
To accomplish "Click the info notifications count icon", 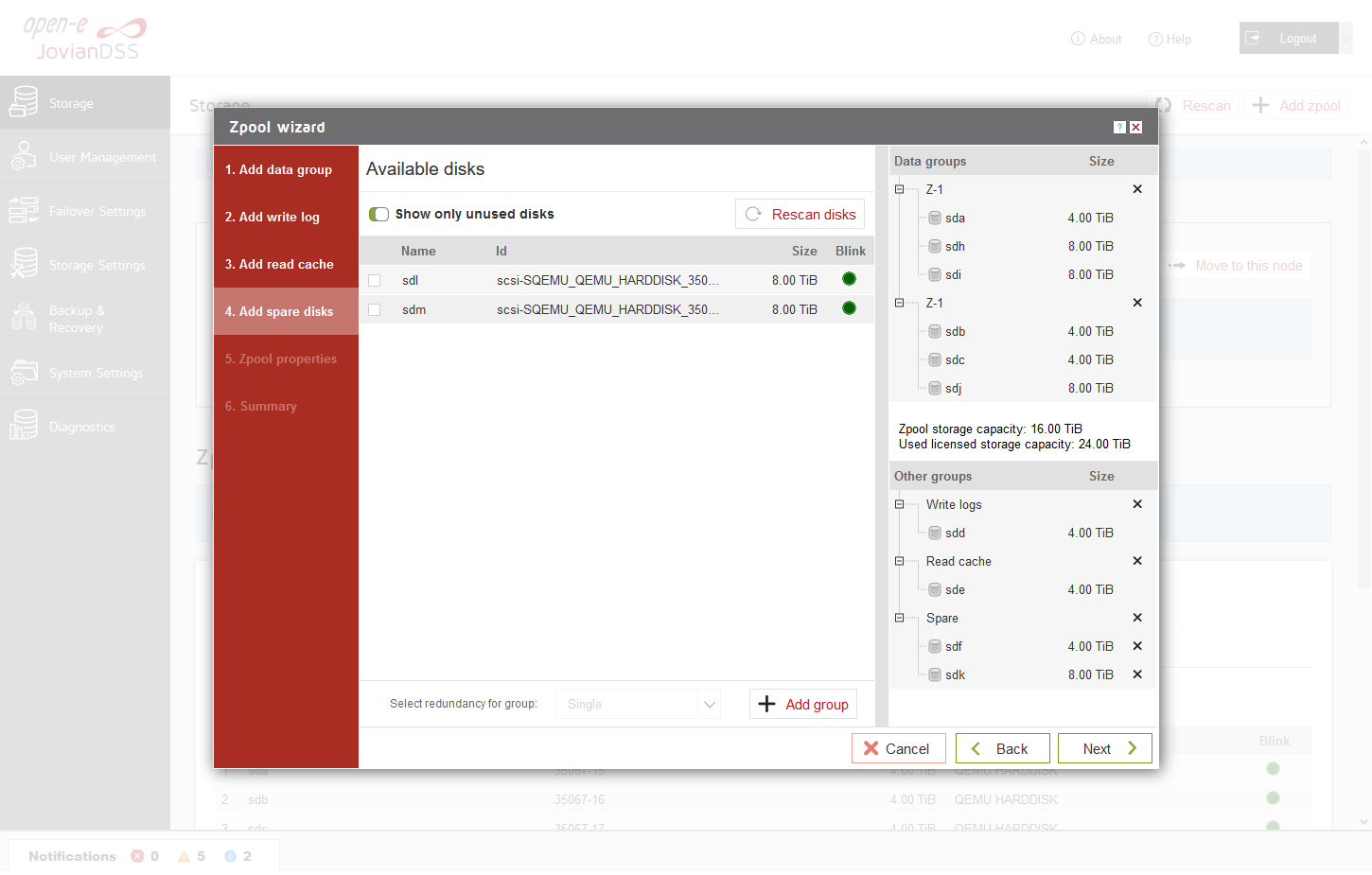I will coord(230,856).
